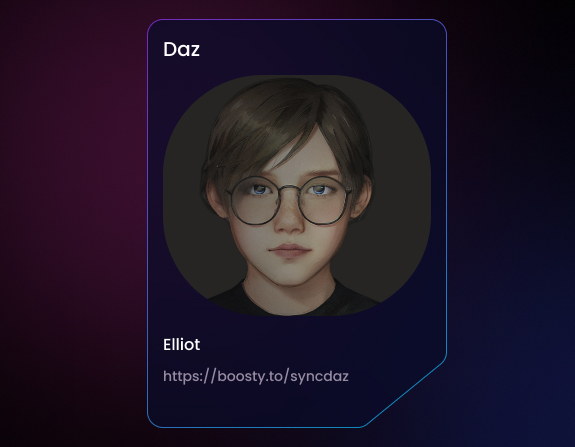This screenshot has width=575, height=447.
Task: Click the avatar's mouth
Action: 290,251
